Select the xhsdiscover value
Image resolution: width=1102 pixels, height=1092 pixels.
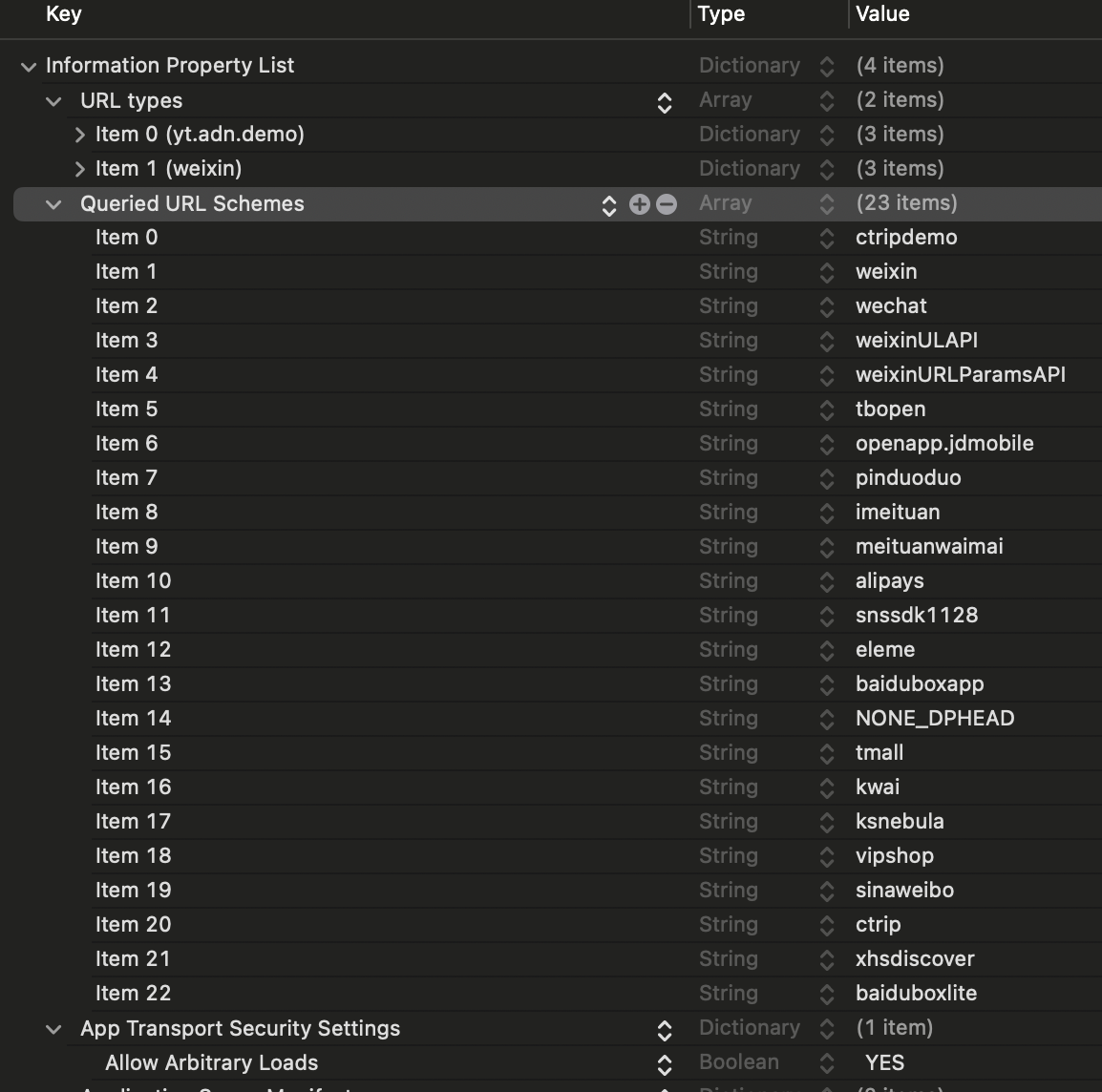click(915, 959)
